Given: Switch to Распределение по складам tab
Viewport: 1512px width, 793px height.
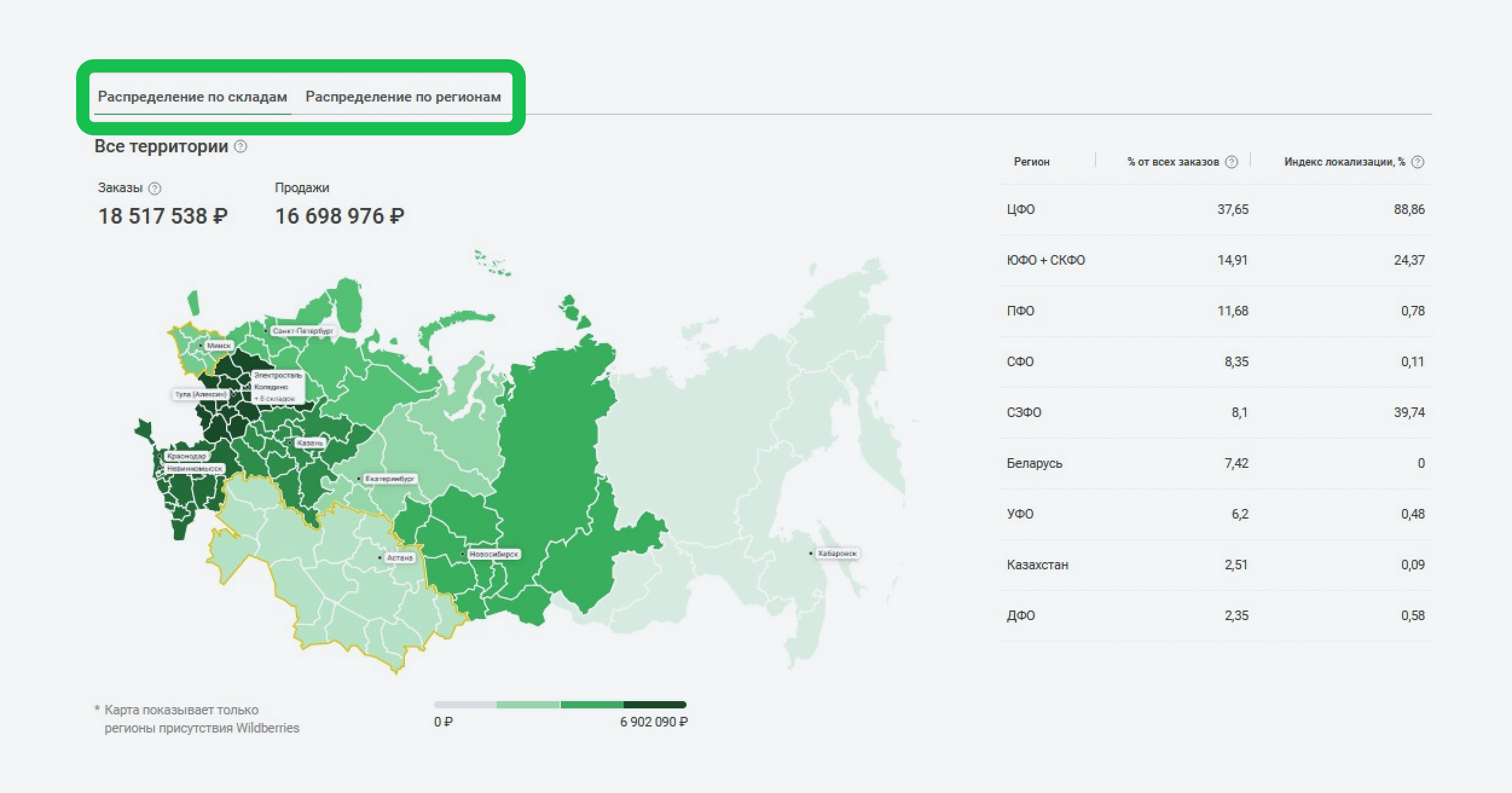Looking at the screenshot, I should [x=192, y=97].
